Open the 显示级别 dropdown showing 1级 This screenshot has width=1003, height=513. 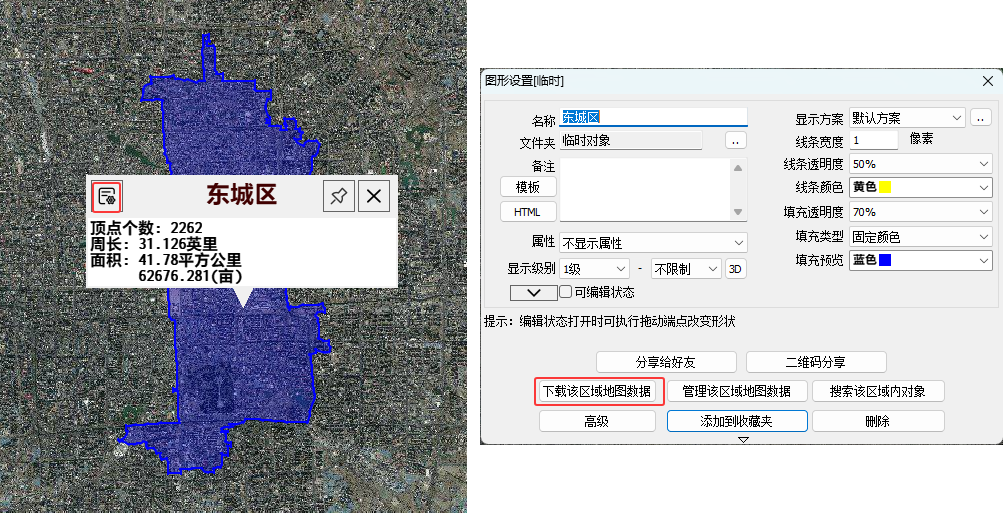point(595,269)
